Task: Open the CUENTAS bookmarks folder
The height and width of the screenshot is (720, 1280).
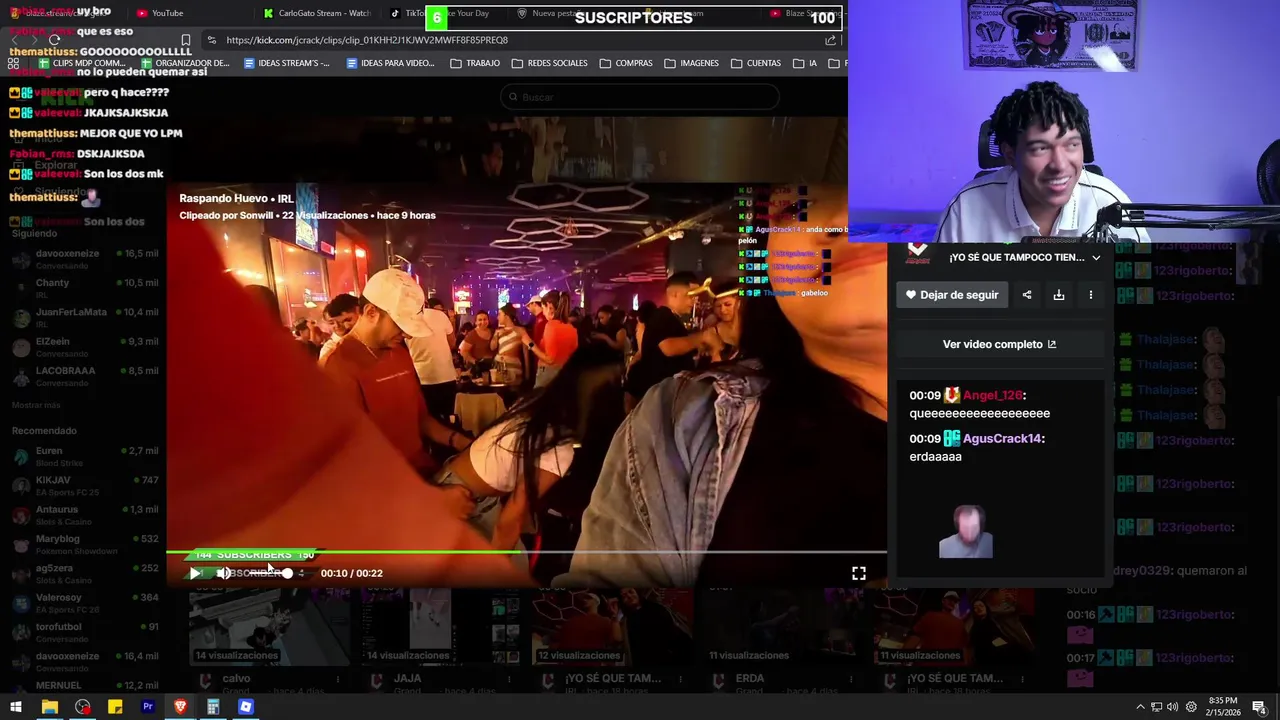Action: (756, 63)
